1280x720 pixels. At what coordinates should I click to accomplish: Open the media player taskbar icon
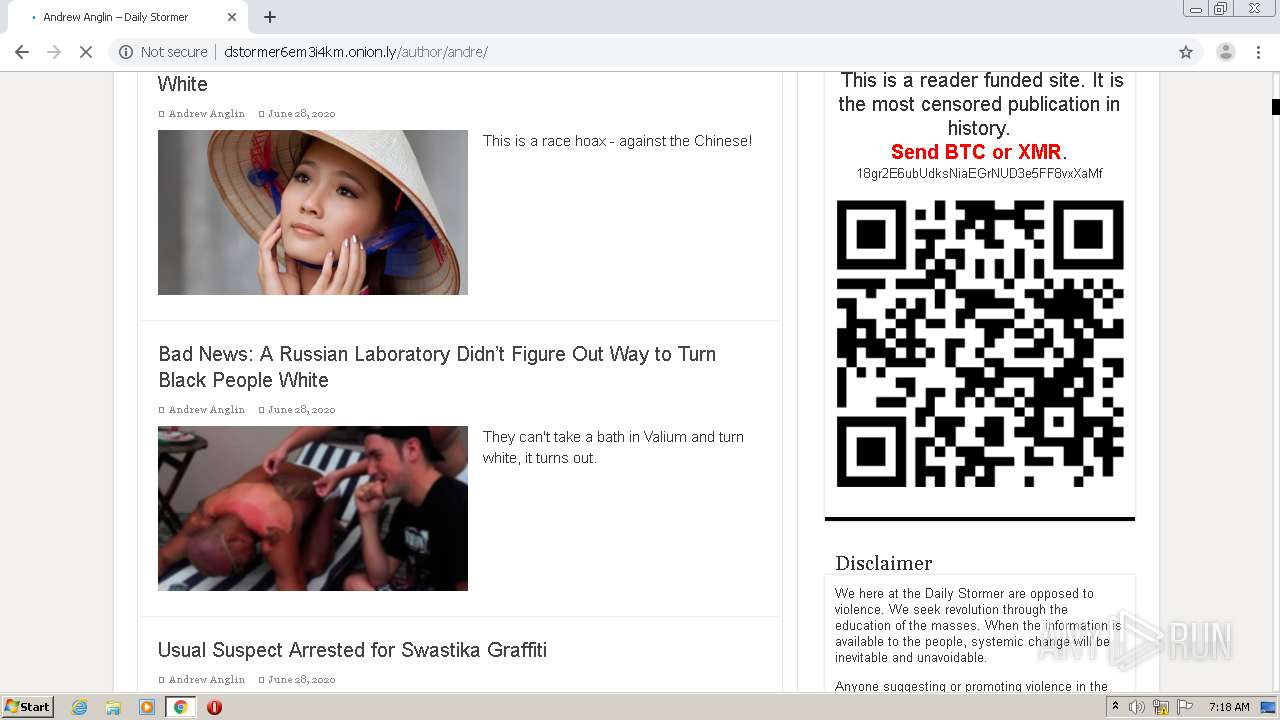[147, 707]
